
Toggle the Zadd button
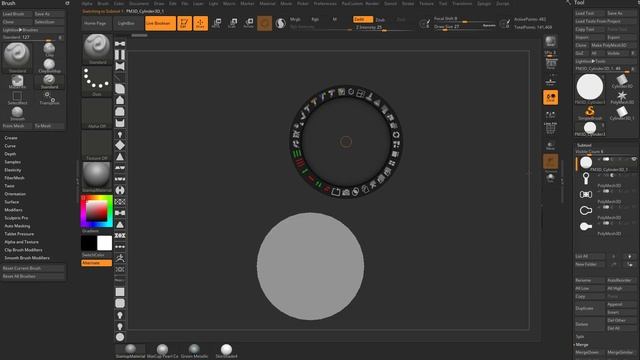[x=363, y=19]
